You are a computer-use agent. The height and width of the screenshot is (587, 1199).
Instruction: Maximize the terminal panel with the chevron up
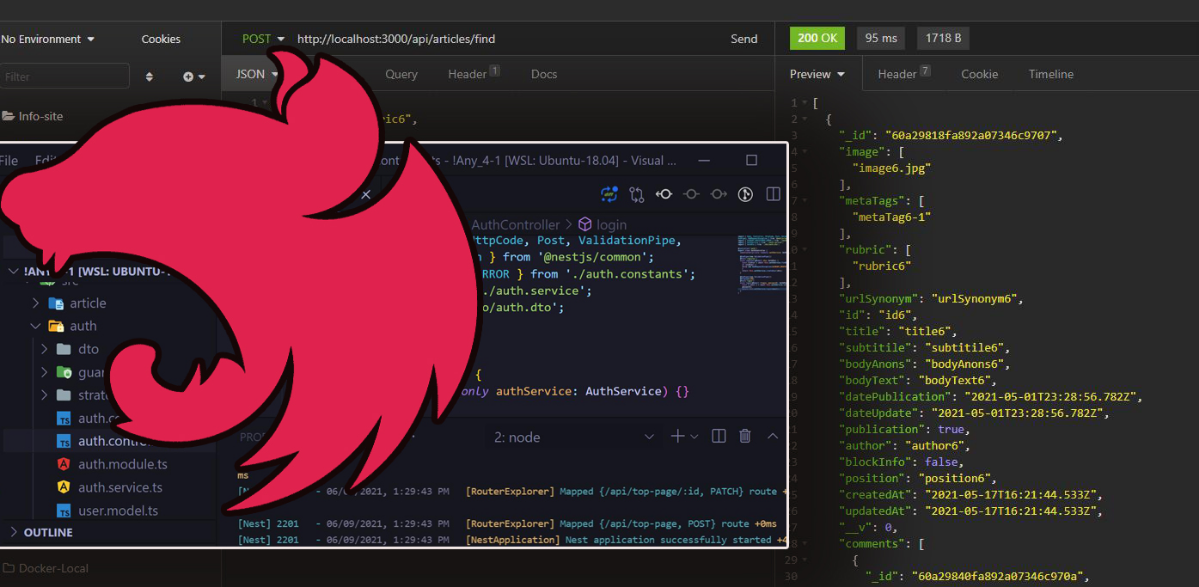(x=773, y=436)
